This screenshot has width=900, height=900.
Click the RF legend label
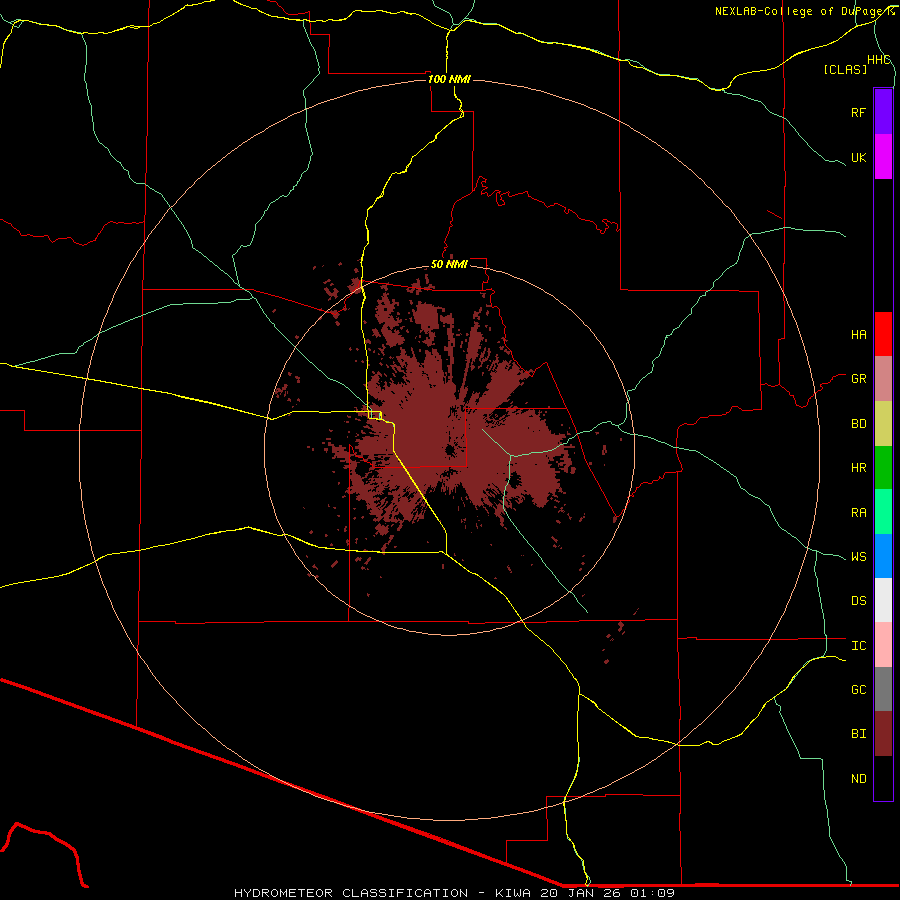pos(858,112)
